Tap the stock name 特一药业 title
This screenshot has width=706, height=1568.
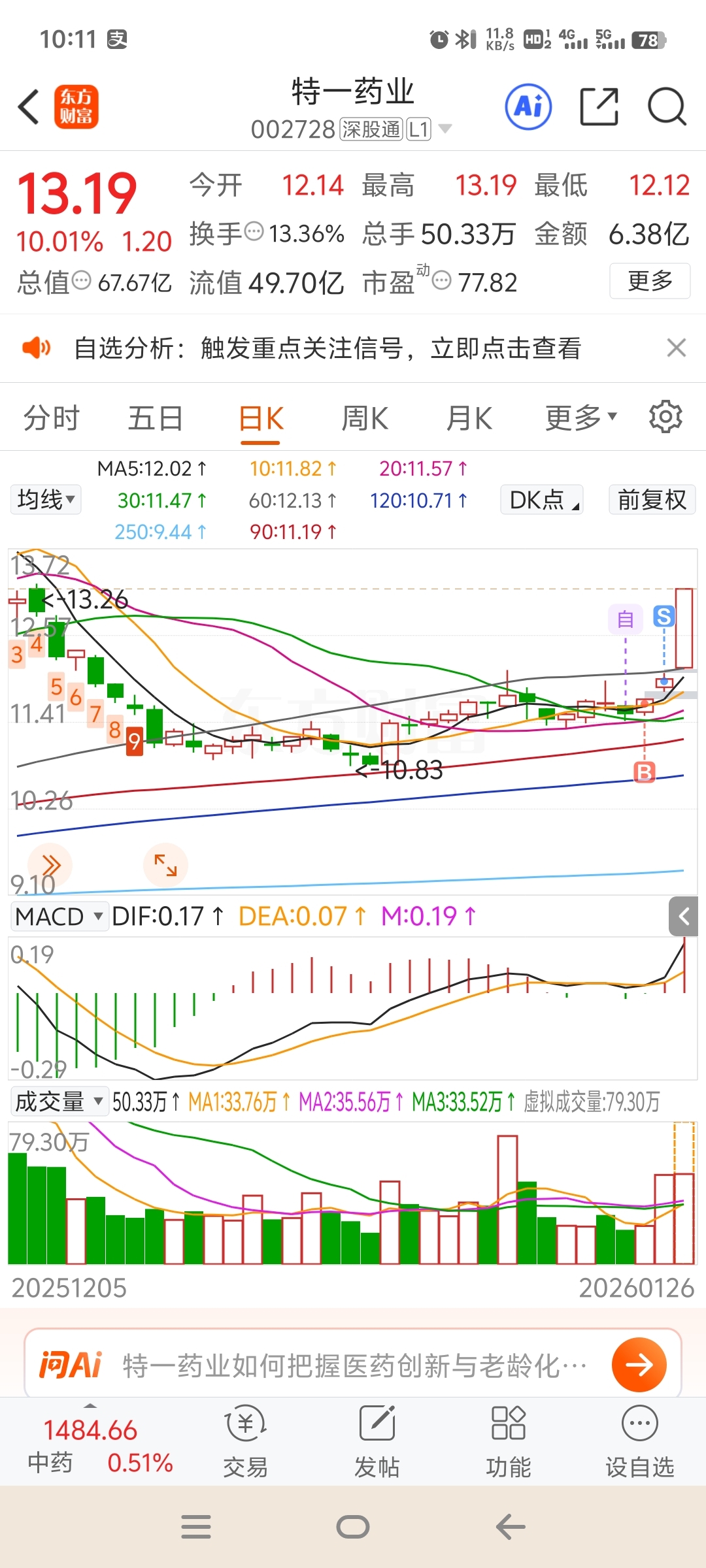tap(353, 91)
